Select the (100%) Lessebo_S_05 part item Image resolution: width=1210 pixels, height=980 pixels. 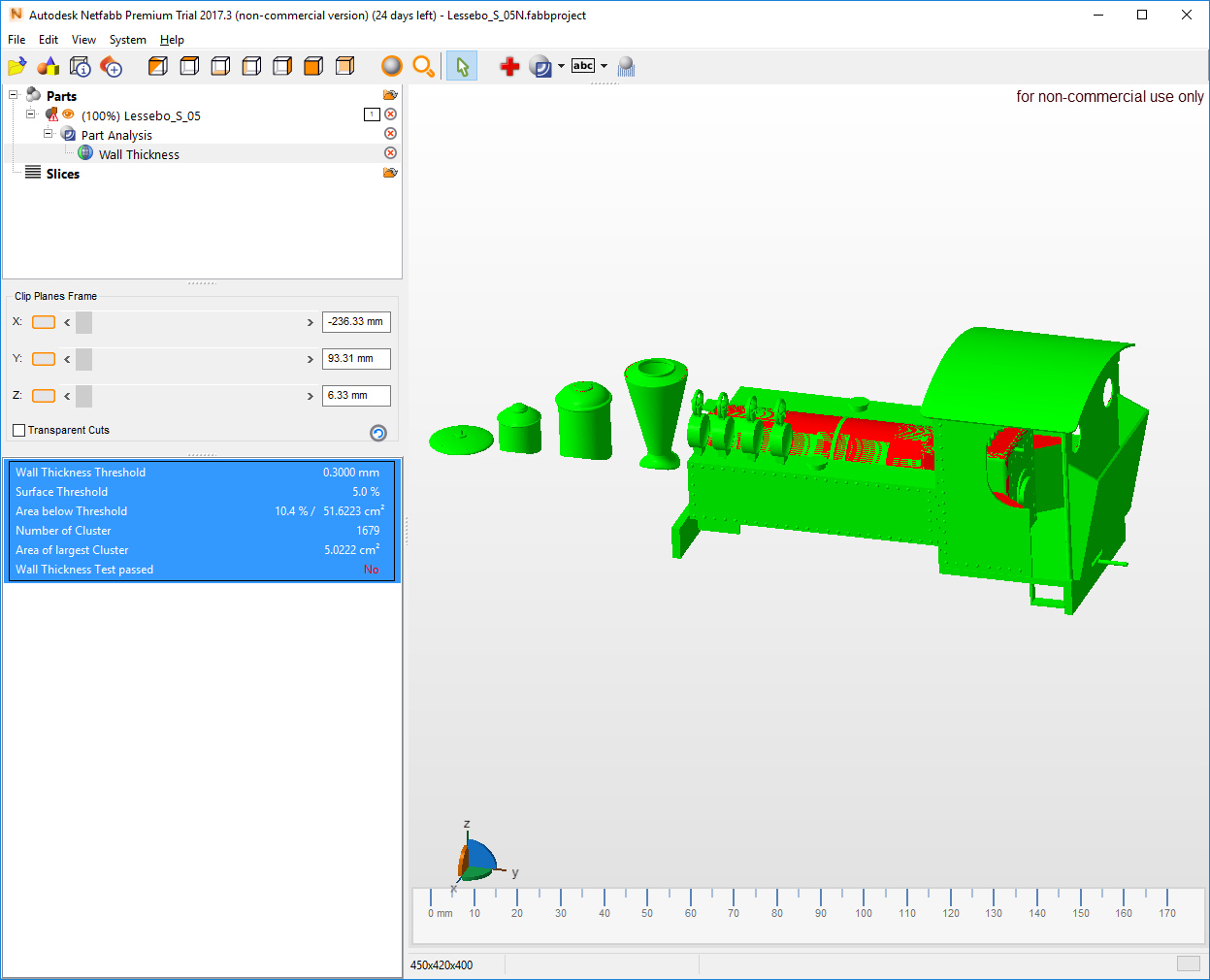tap(141, 115)
